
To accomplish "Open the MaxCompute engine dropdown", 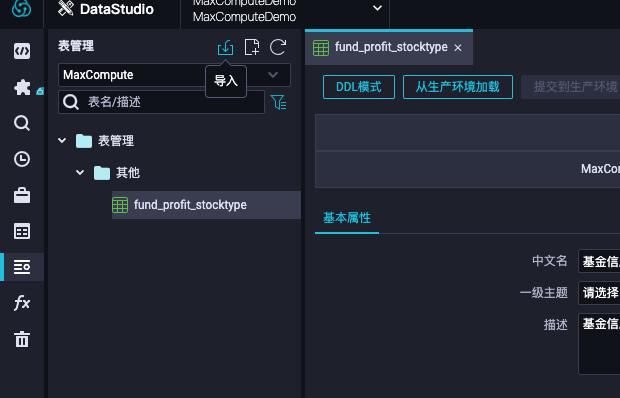I will pos(174,75).
